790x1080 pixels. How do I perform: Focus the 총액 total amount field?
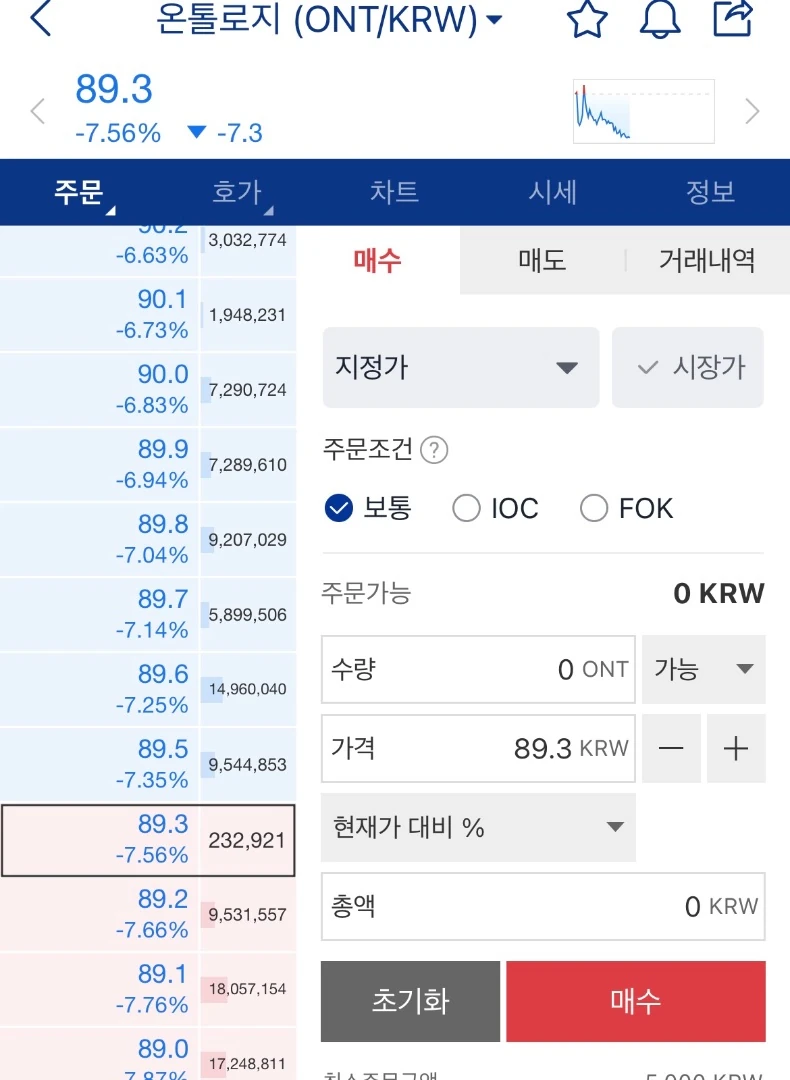(x=543, y=906)
